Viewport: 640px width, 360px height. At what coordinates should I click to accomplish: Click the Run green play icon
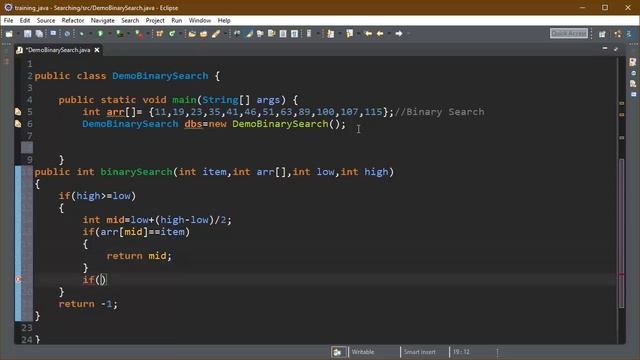pos(100,34)
